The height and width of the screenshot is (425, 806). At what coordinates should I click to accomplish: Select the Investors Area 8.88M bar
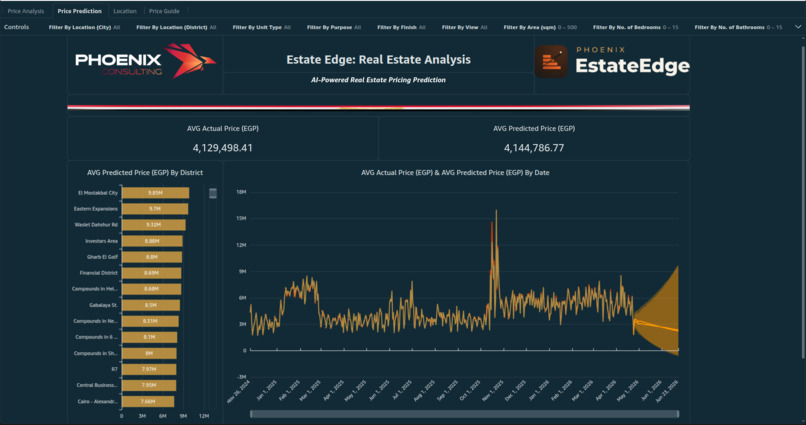[152, 241]
